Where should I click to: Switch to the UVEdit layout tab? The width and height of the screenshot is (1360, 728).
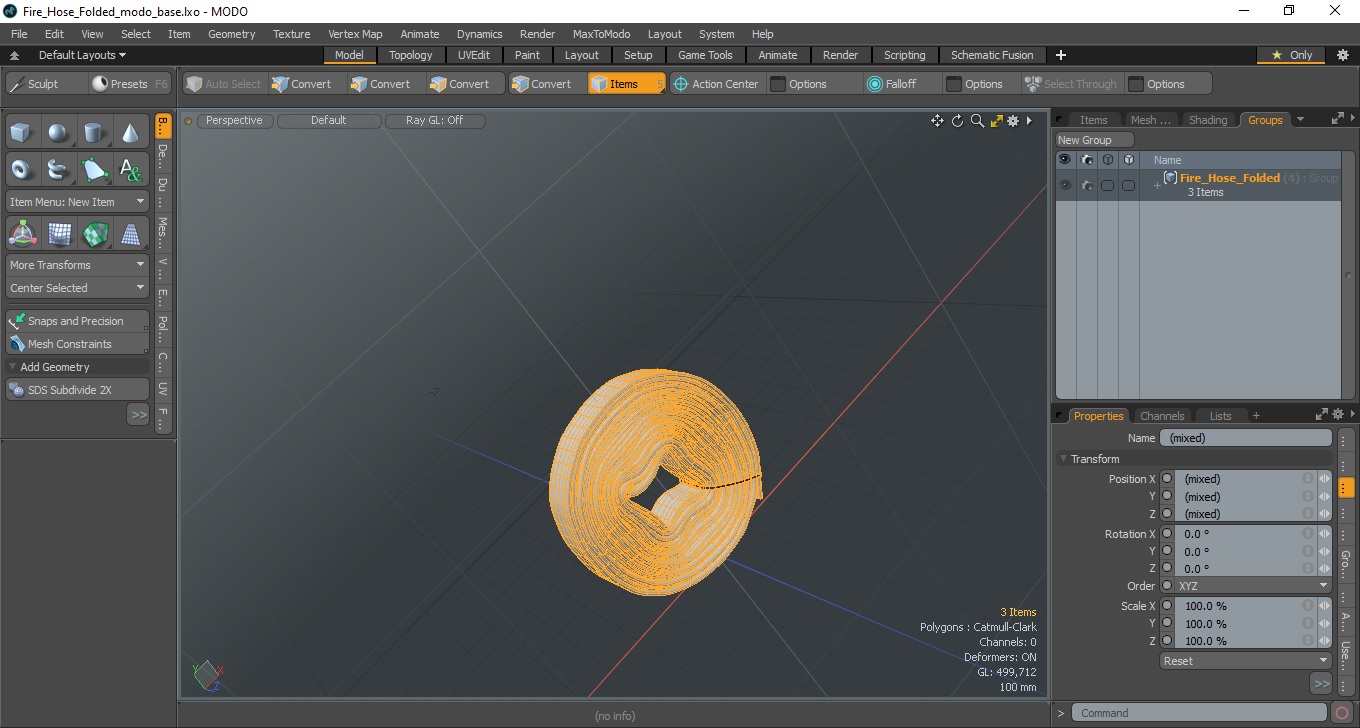(474, 55)
